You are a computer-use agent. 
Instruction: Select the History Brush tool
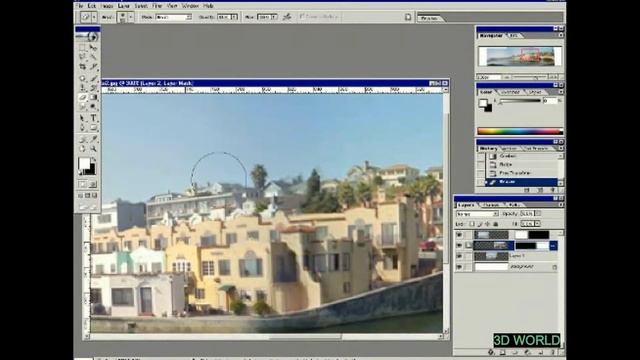(x=93, y=88)
